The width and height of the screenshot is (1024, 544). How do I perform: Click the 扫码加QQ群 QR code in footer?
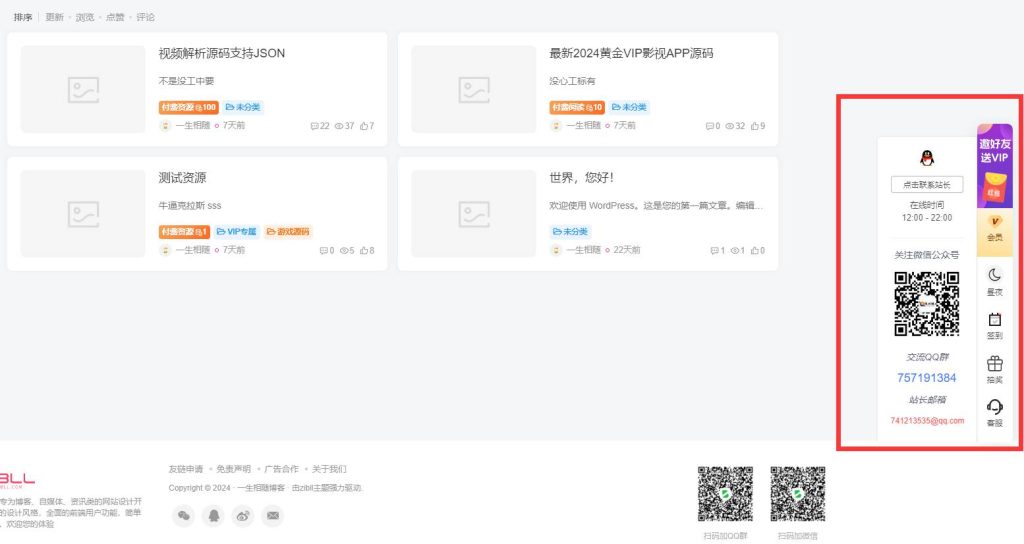(x=725, y=494)
